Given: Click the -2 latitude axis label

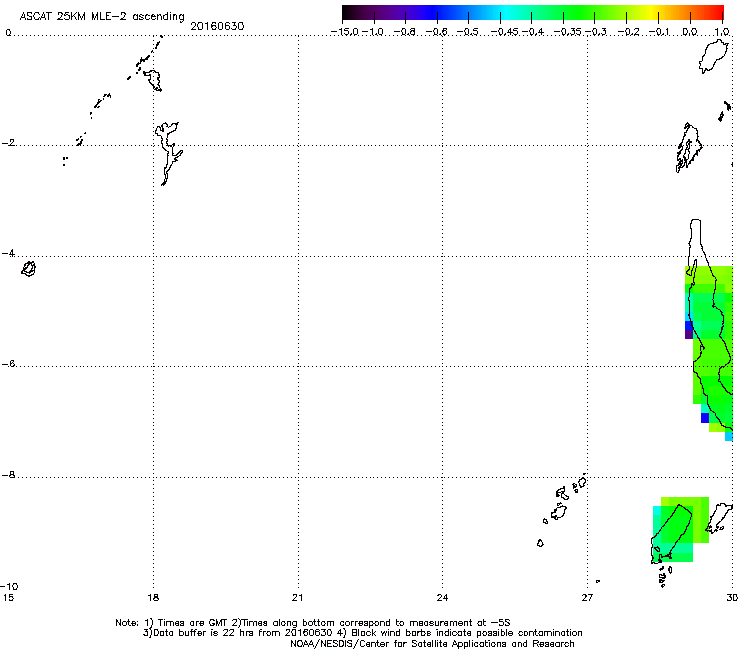Looking at the screenshot, I should pos(8,143).
